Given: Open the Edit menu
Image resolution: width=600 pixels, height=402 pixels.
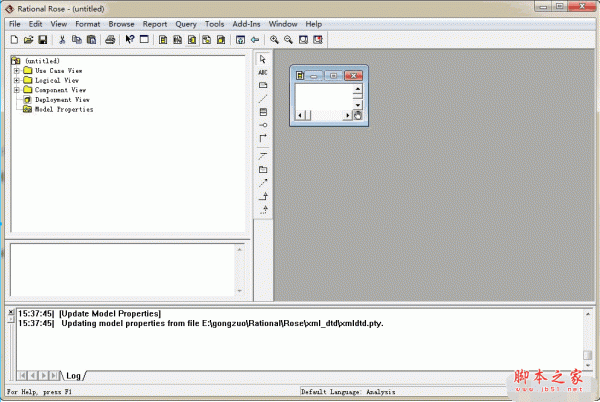Looking at the screenshot, I should pyautogui.click(x=35, y=24).
